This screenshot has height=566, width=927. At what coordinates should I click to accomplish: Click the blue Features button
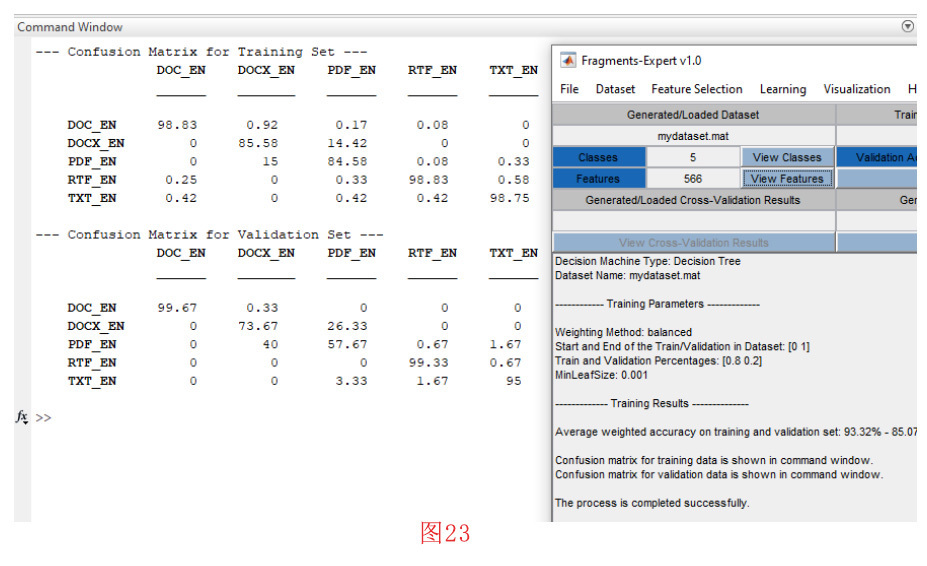click(598, 179)
